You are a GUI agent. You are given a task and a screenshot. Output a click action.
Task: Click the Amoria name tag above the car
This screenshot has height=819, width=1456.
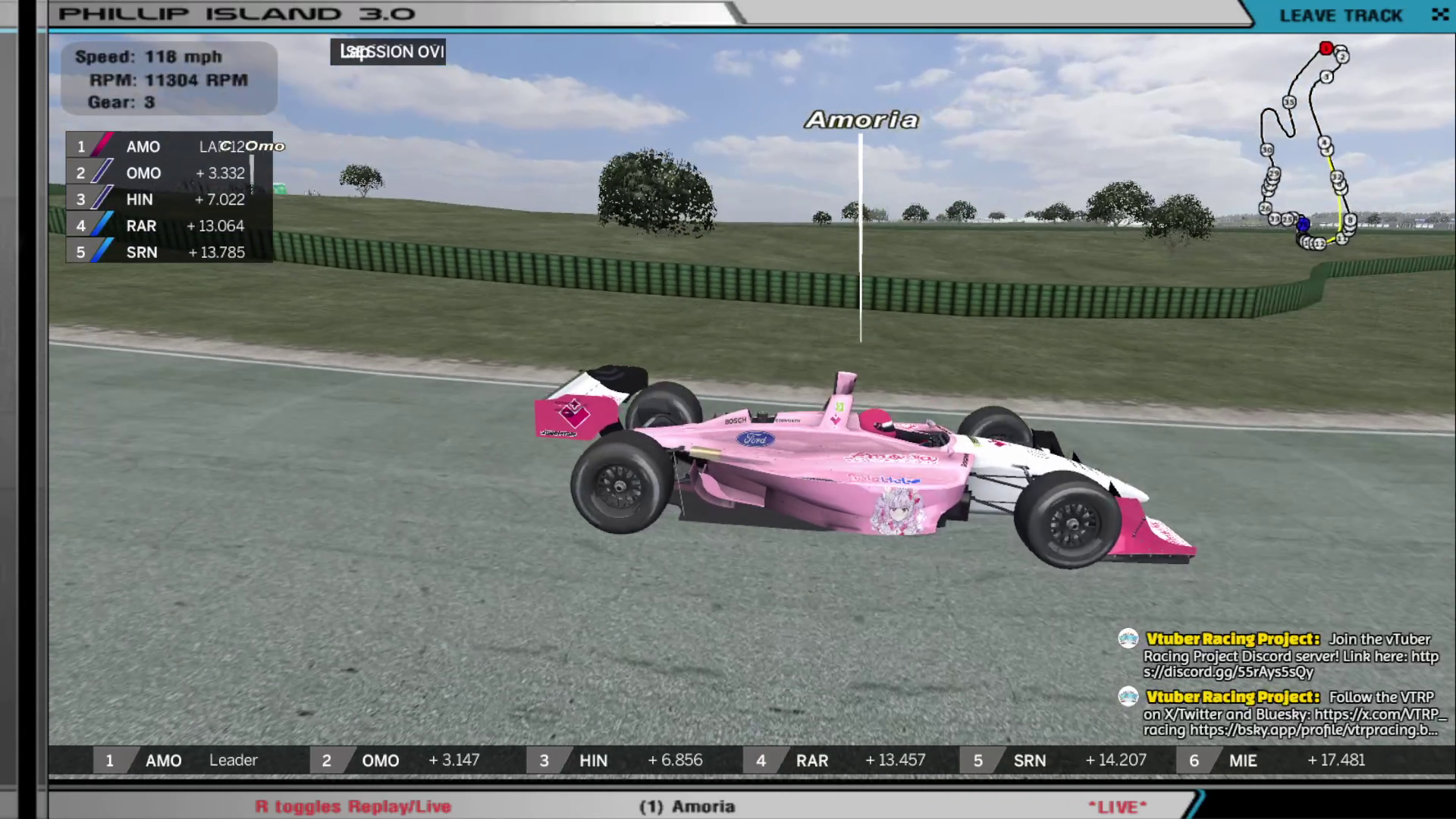[861, 120]
